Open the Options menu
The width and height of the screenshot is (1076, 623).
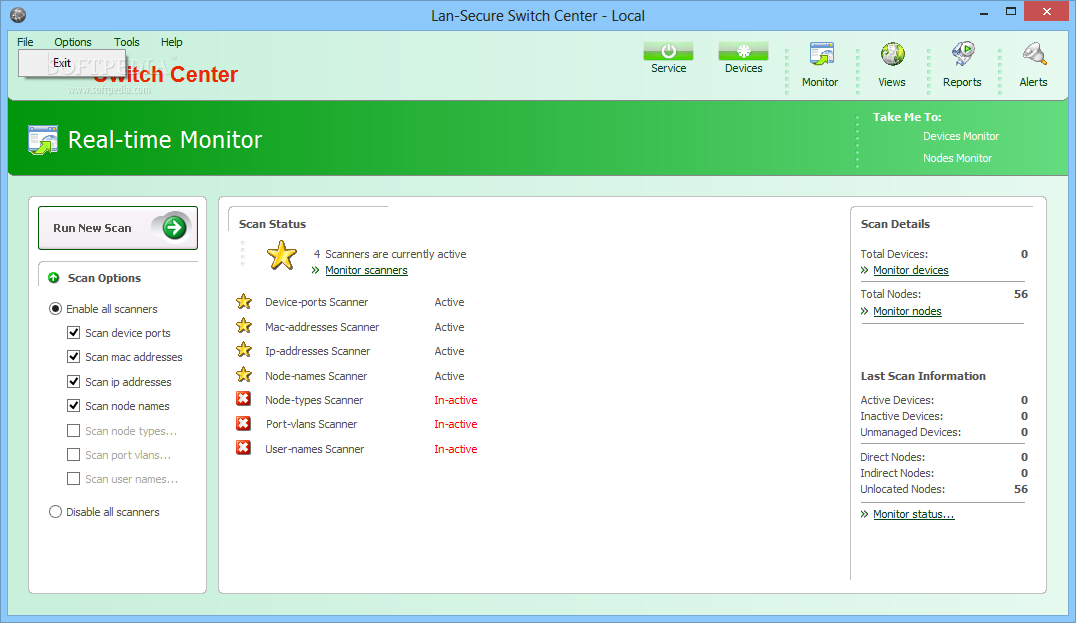coord(73,42)
